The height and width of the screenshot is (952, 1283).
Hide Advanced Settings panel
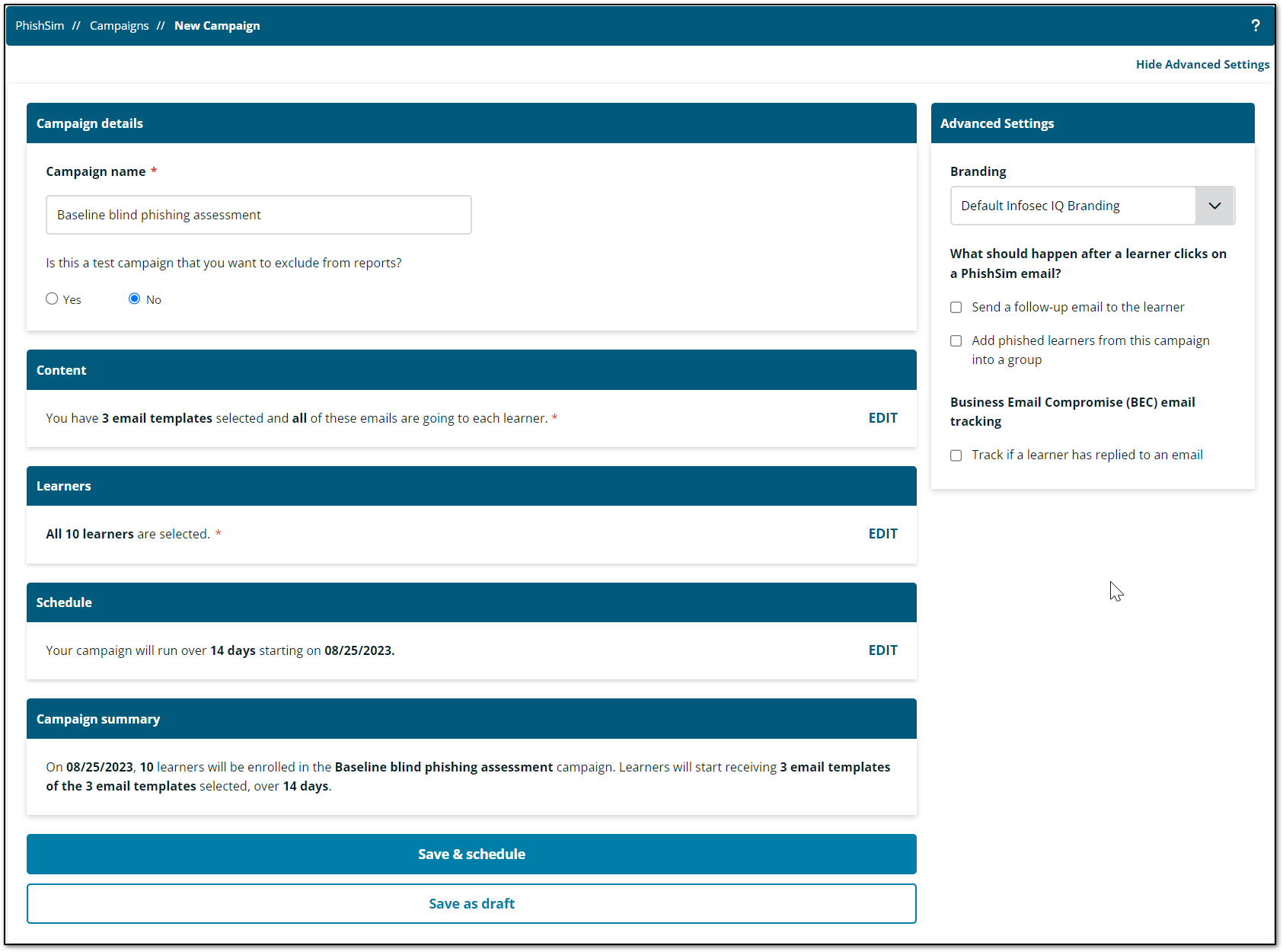pyautogui.click(x=1202, y=65)
